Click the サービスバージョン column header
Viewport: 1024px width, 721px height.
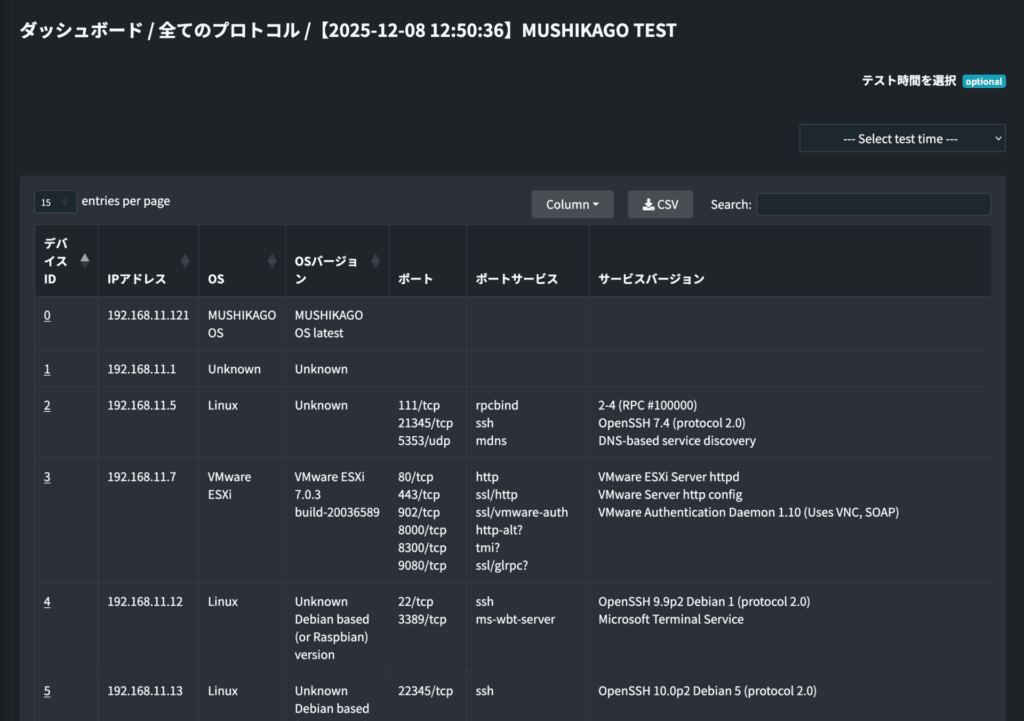point(651,279)
